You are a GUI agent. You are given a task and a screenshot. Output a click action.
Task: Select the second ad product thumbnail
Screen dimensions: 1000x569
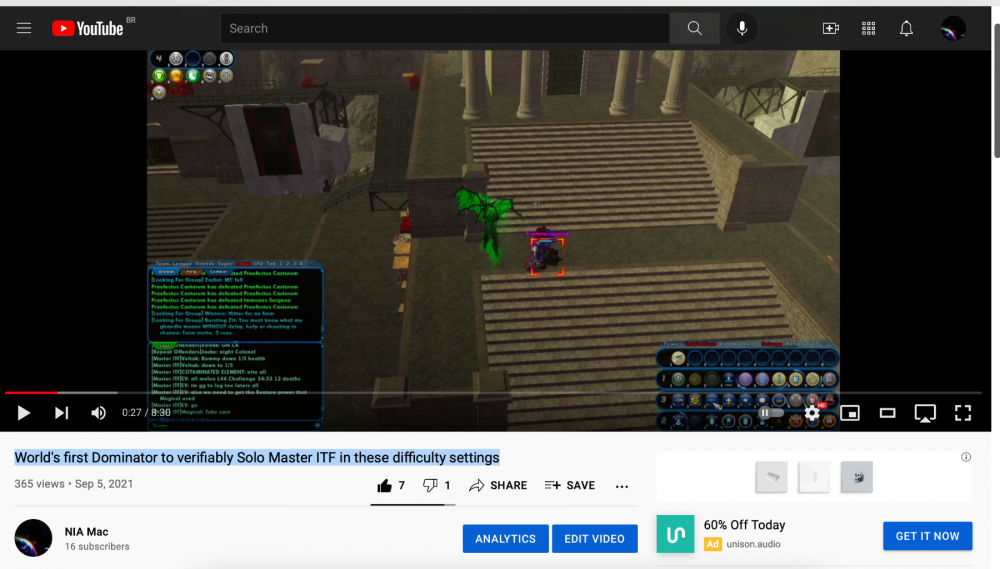pos(814,477)
